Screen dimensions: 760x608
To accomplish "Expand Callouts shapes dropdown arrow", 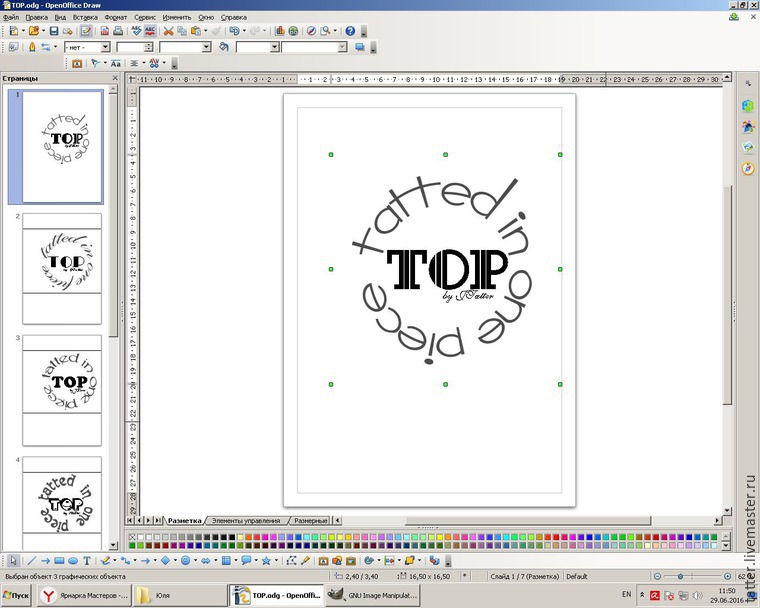I will point(256,561).
